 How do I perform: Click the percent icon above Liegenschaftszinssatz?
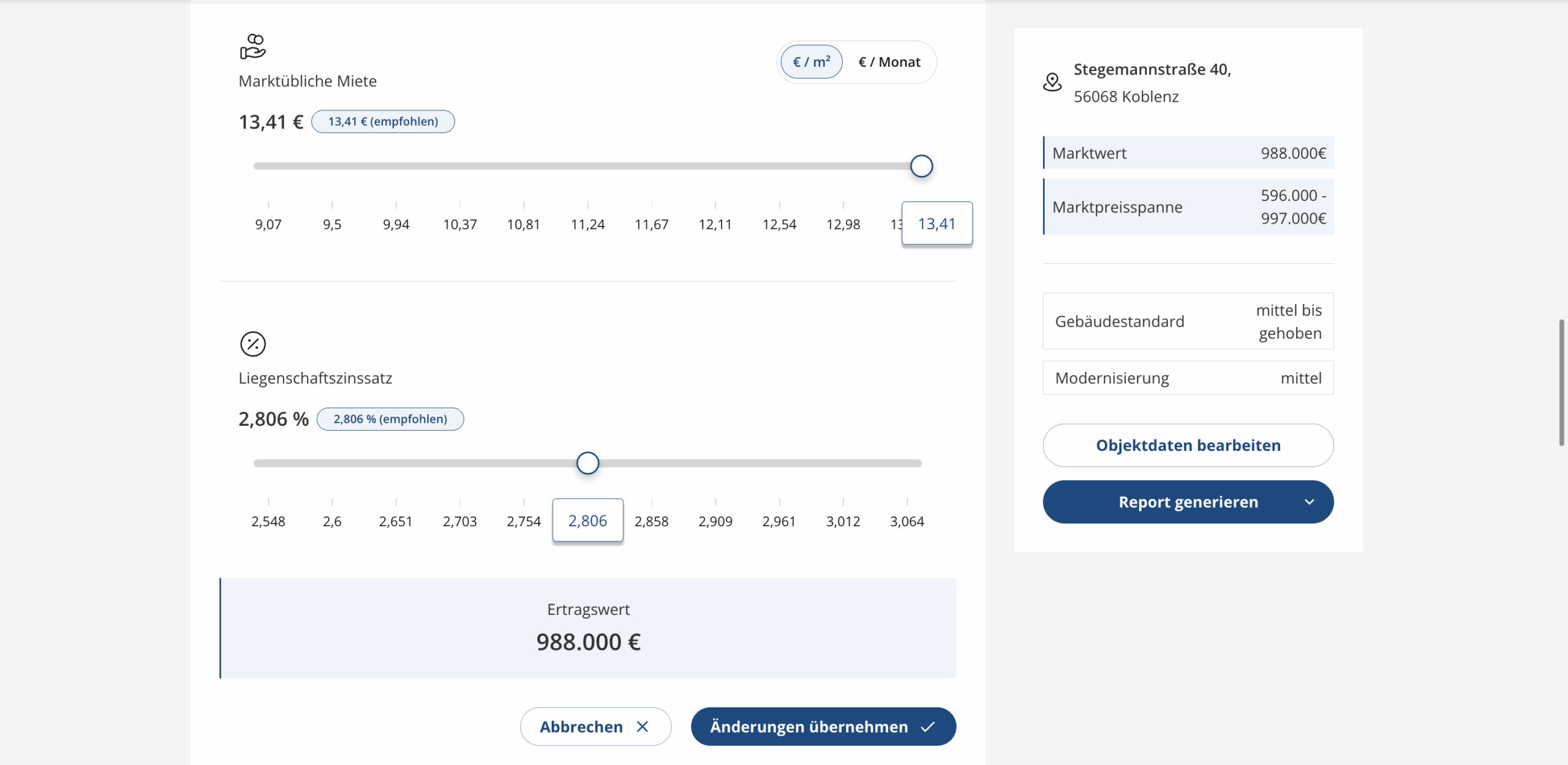(252, 344)
